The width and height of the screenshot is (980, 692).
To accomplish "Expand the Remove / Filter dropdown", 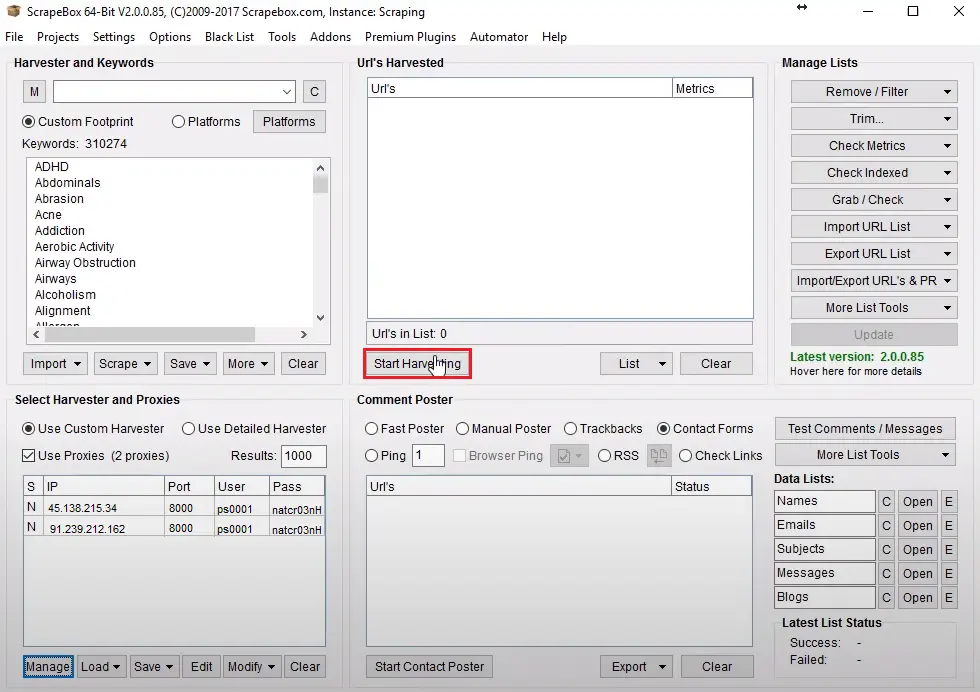I will tap(873, 92).
